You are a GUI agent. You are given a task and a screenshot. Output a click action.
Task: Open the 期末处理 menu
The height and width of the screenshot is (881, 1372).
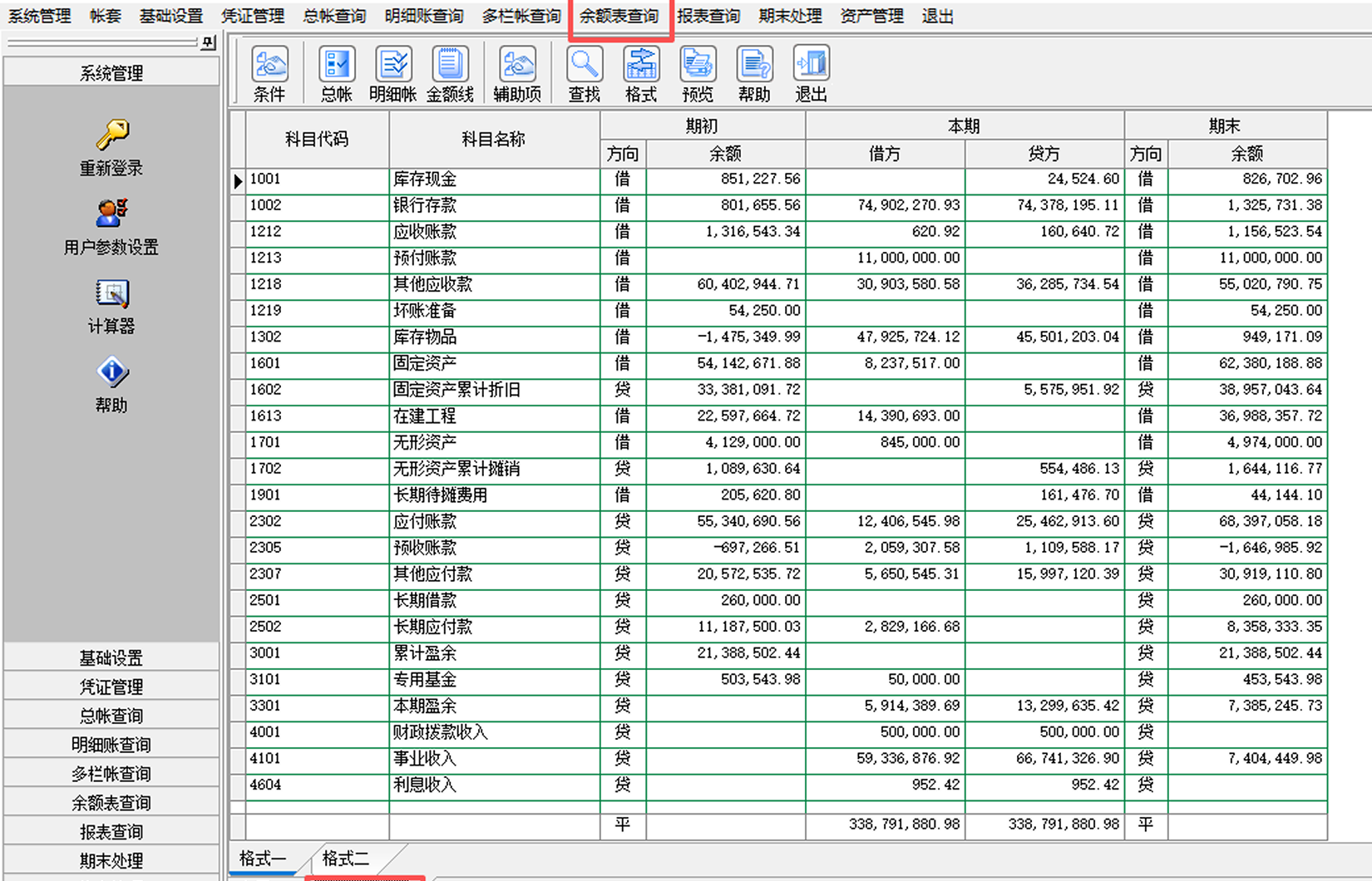click(790, 16)
